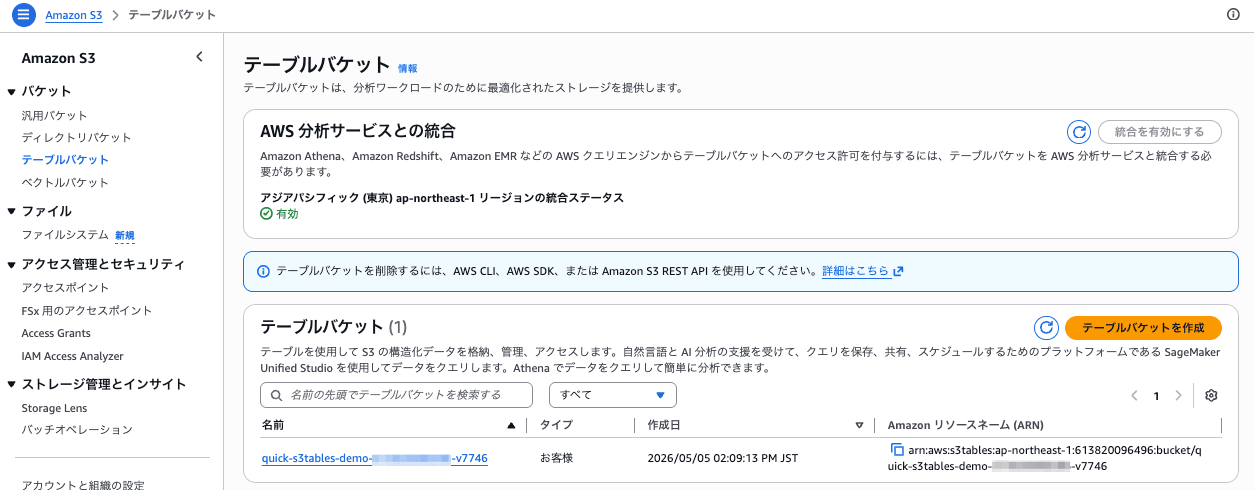Click the 新規 badge next to ファイルシステム
1254x490 pixels.
coord(124,236)
